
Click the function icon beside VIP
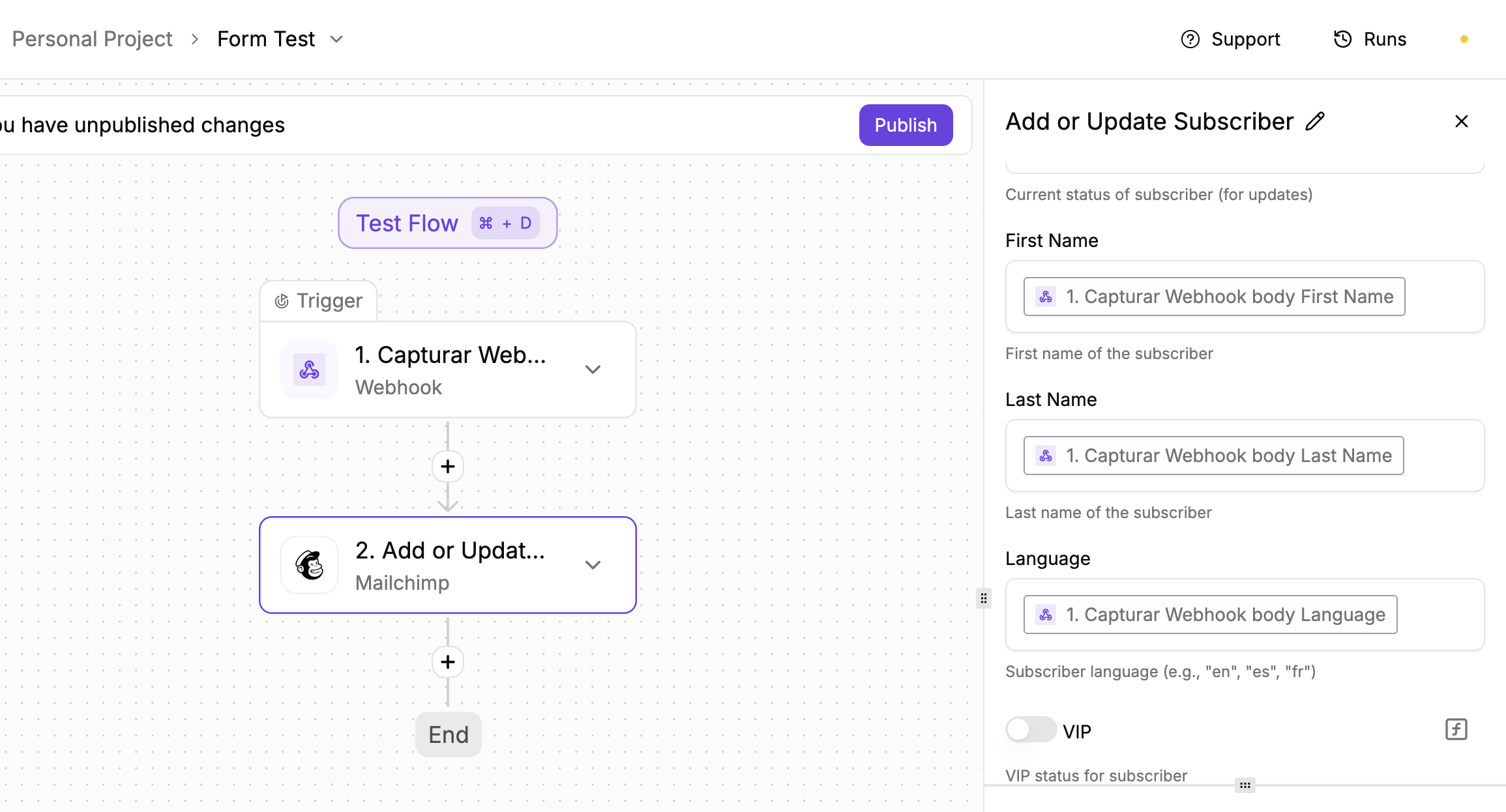click(1456, 729)
